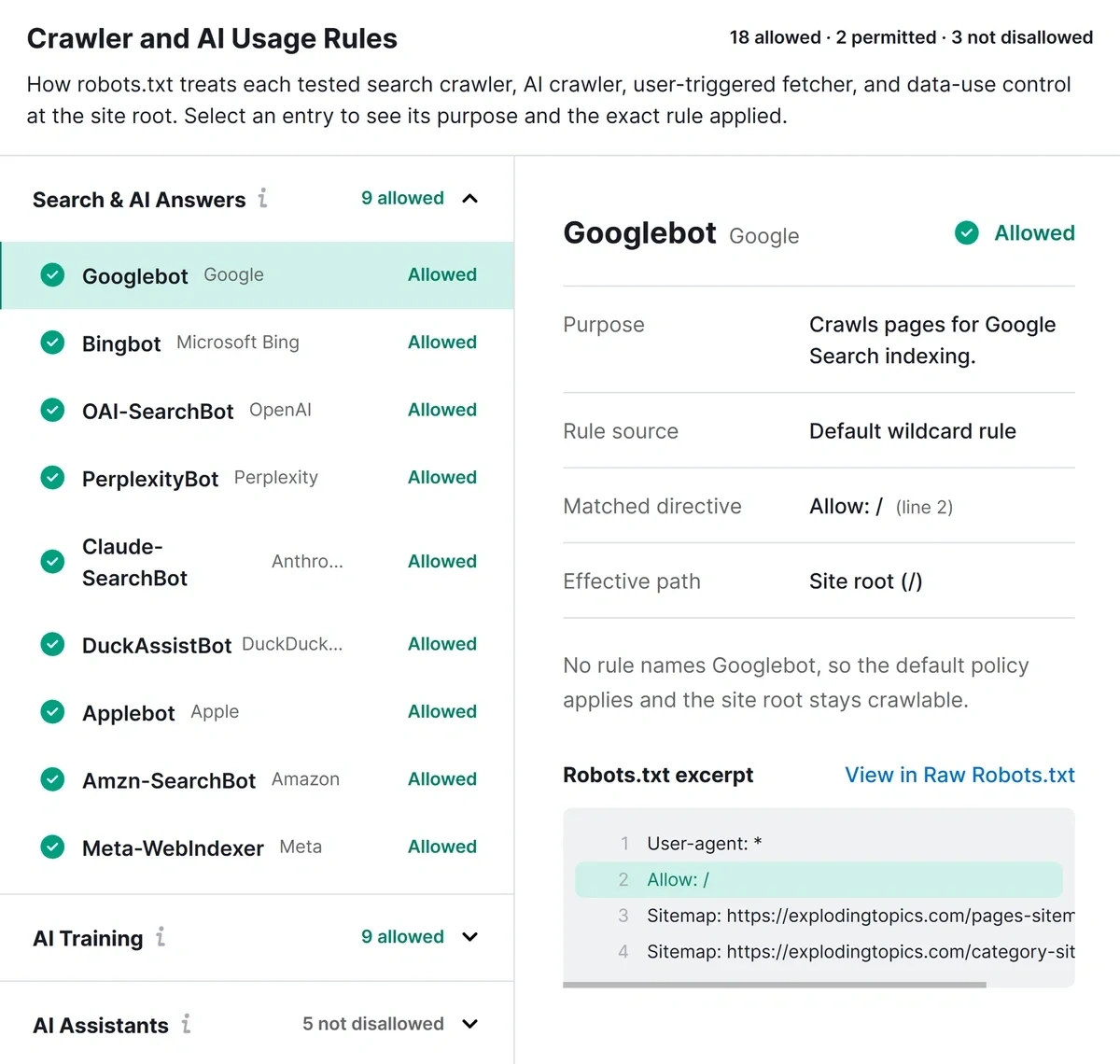Click the 'Crawls pages for Google Search indexing.' text

click(x=932, y=340)
